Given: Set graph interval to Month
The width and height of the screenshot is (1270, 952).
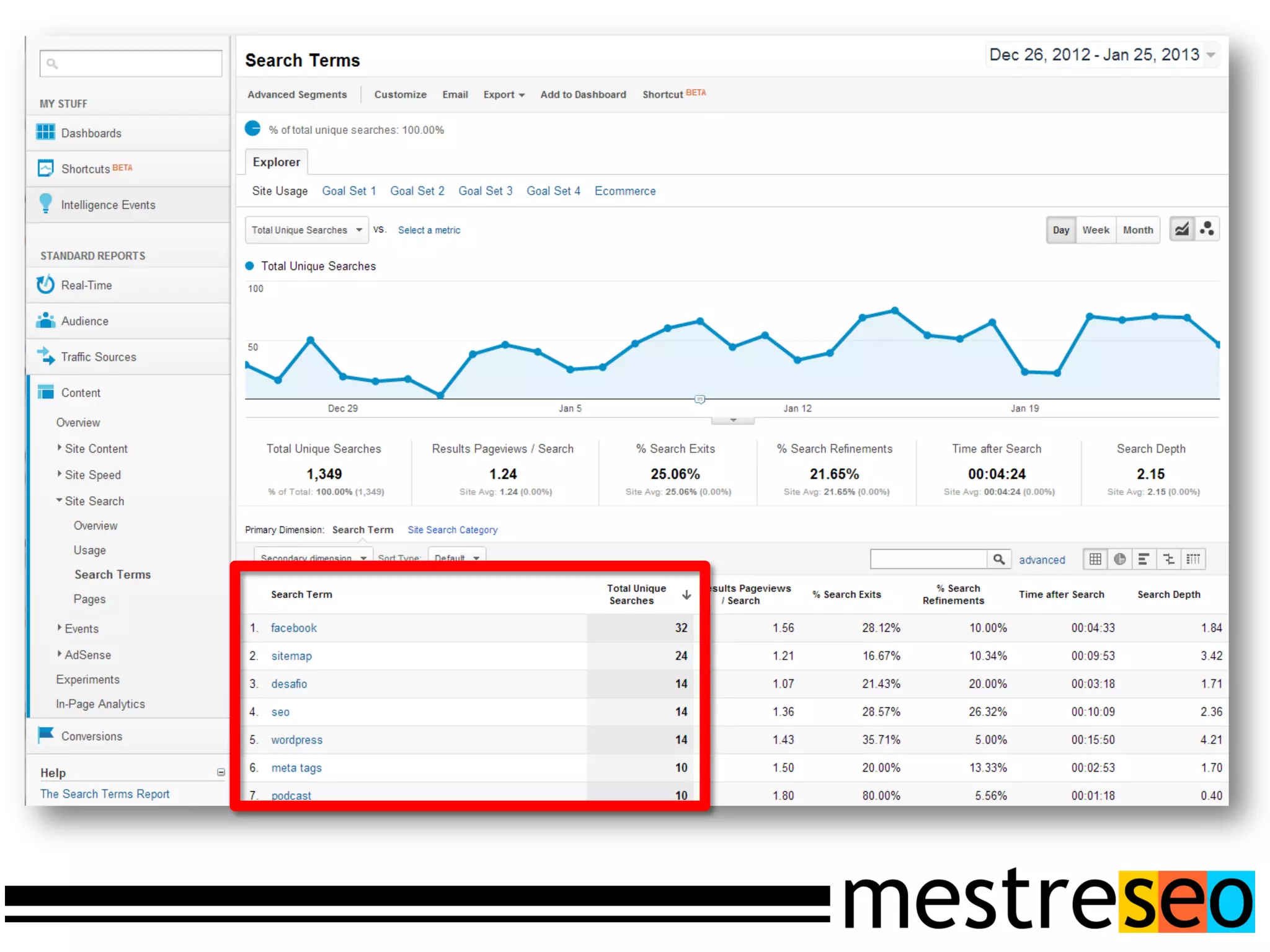Looking at the screenshot, I should coord(1138,230).
